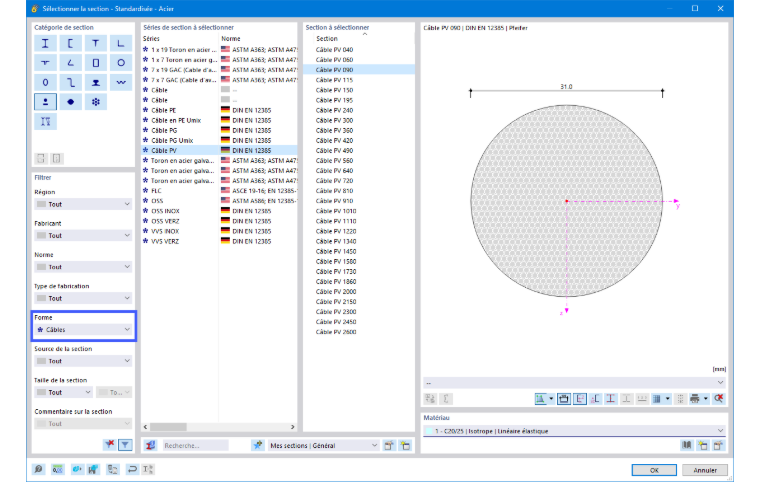Open the Type de fabrication dropdown
This screenshot has height=482, width=760.
tap(83, 298)
